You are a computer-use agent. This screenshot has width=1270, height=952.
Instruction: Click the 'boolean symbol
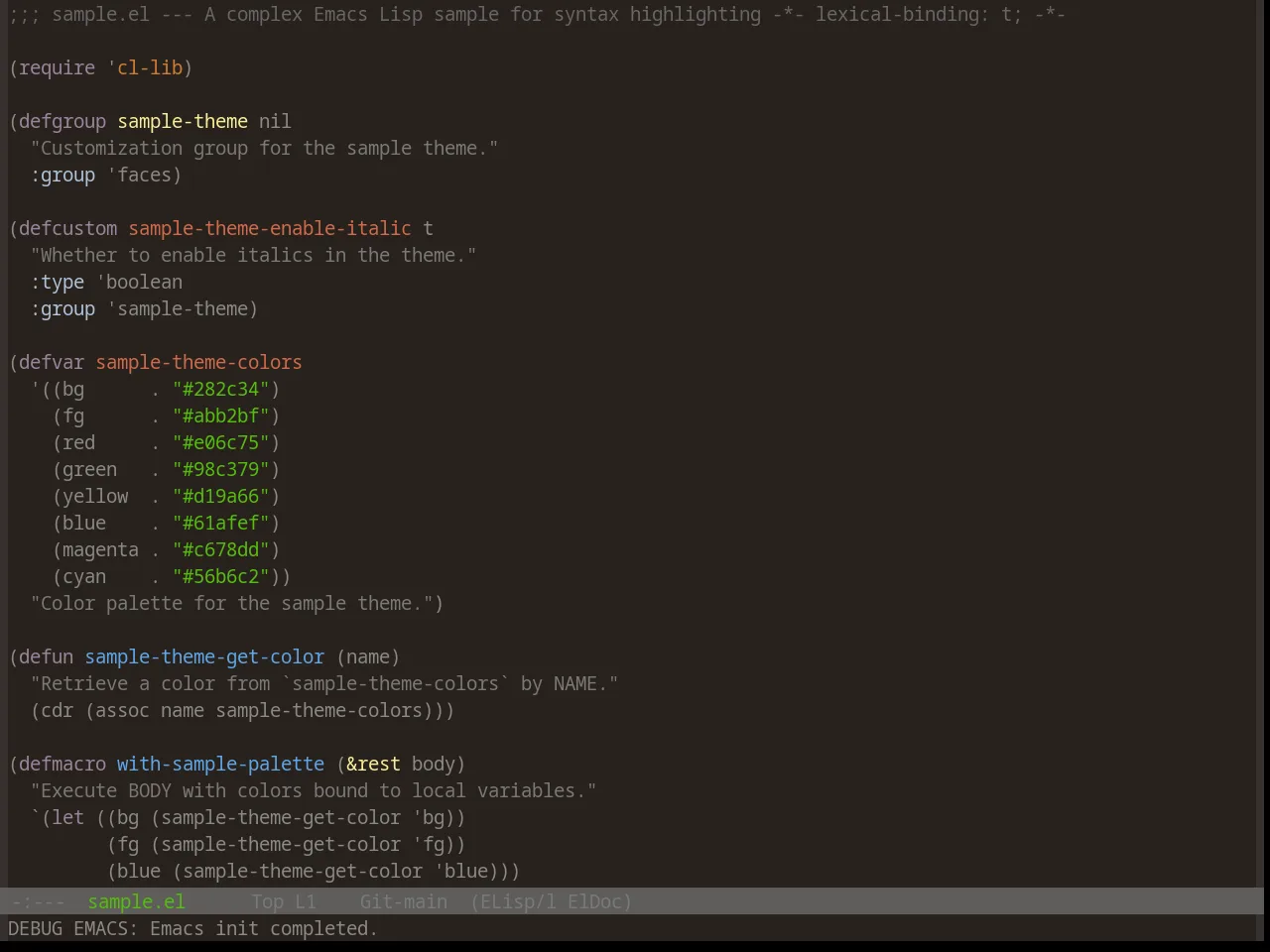[x=139, y=282]
